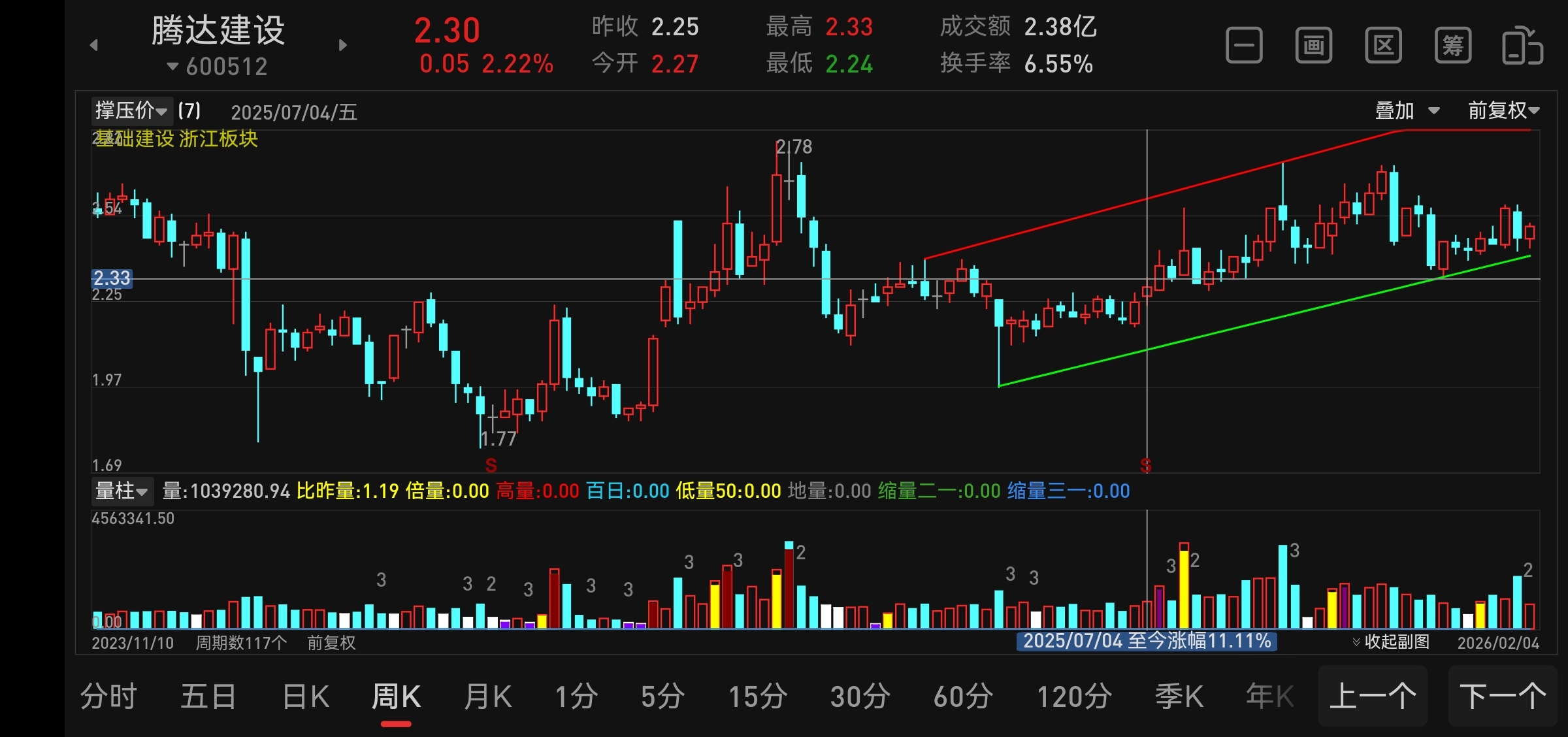Expand the 撑压价 indicator dropdown
The height and width of the screenshot is (737, 1568).
(x=131, y=110)
